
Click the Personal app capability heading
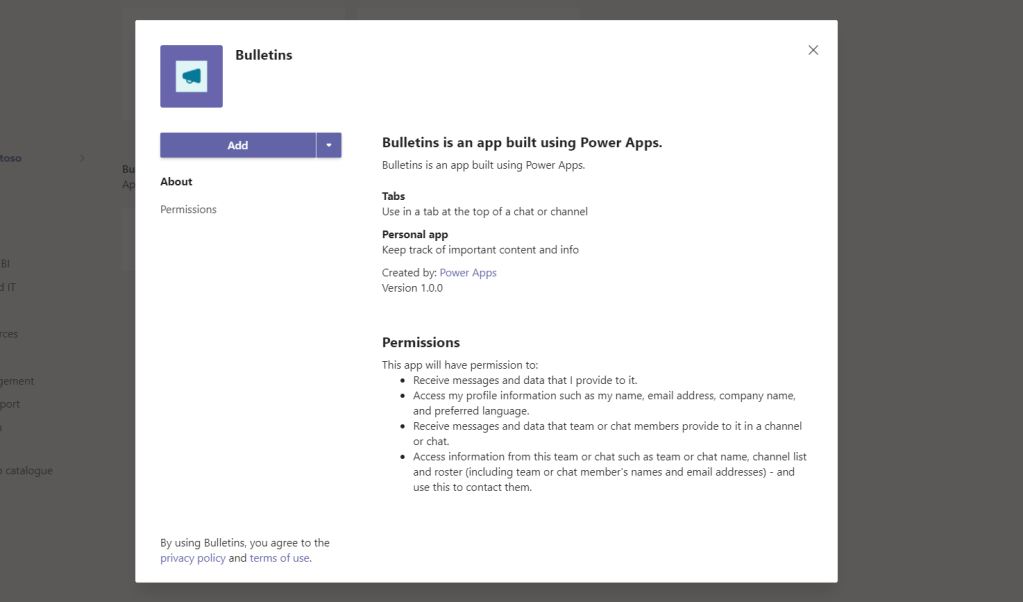pyautogui.click(x=415, y=234)
